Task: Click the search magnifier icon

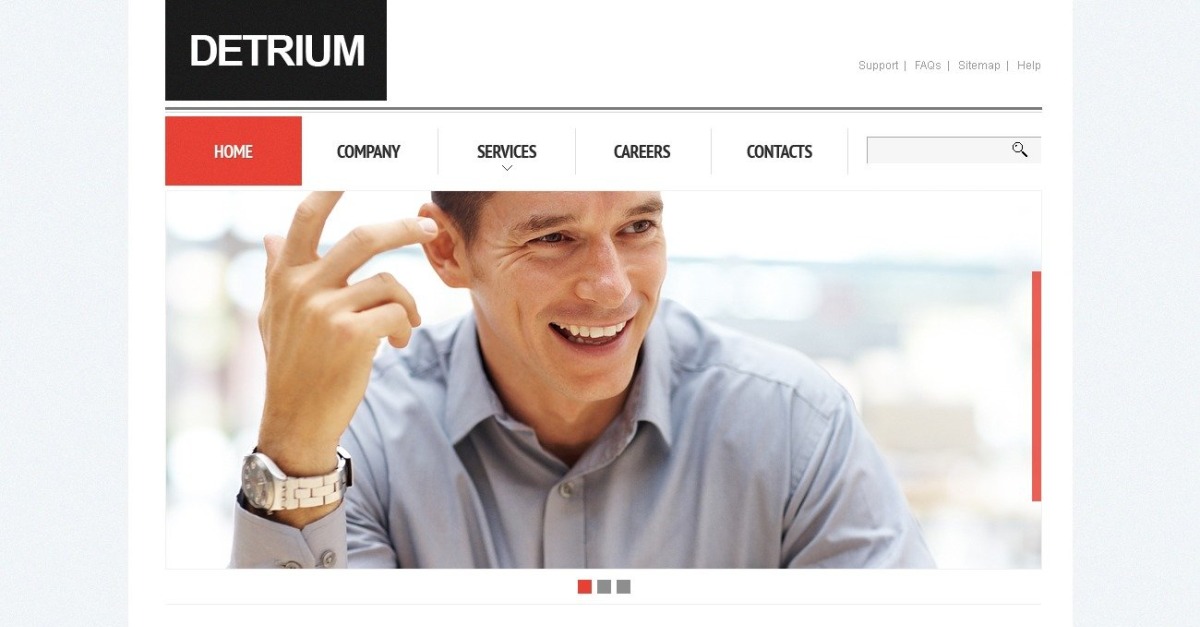Action: (1019, 150)
